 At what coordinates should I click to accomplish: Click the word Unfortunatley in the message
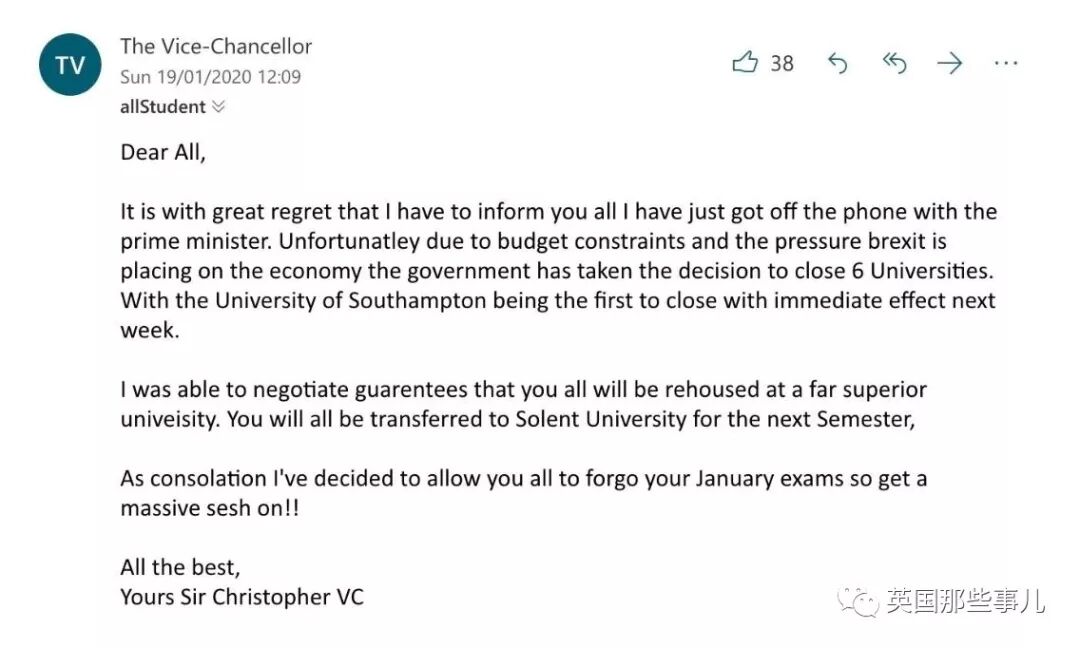click(x=349, y=241)
